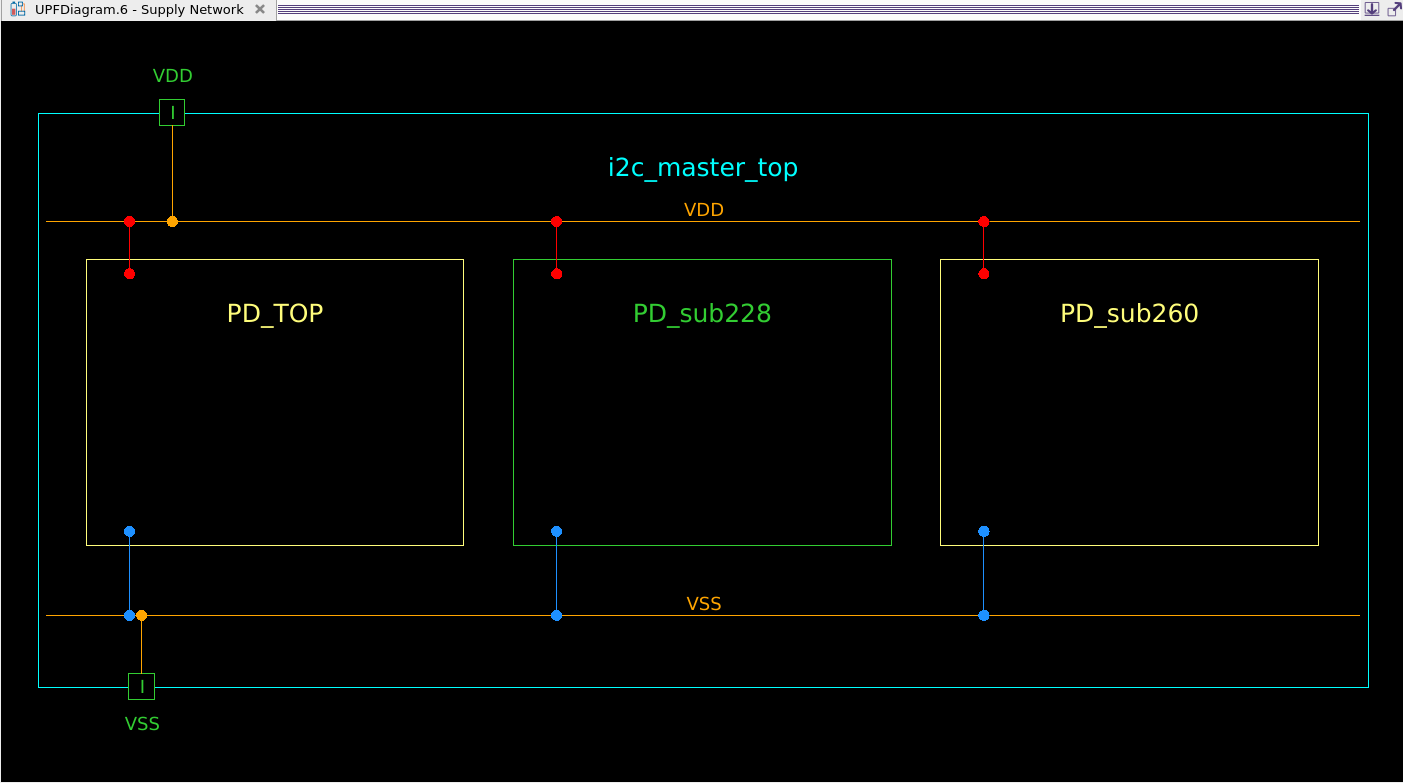Screen dimensions: 1403x783
Task: Click the i2c_master_top design title
Action: [x=703, y=168]
